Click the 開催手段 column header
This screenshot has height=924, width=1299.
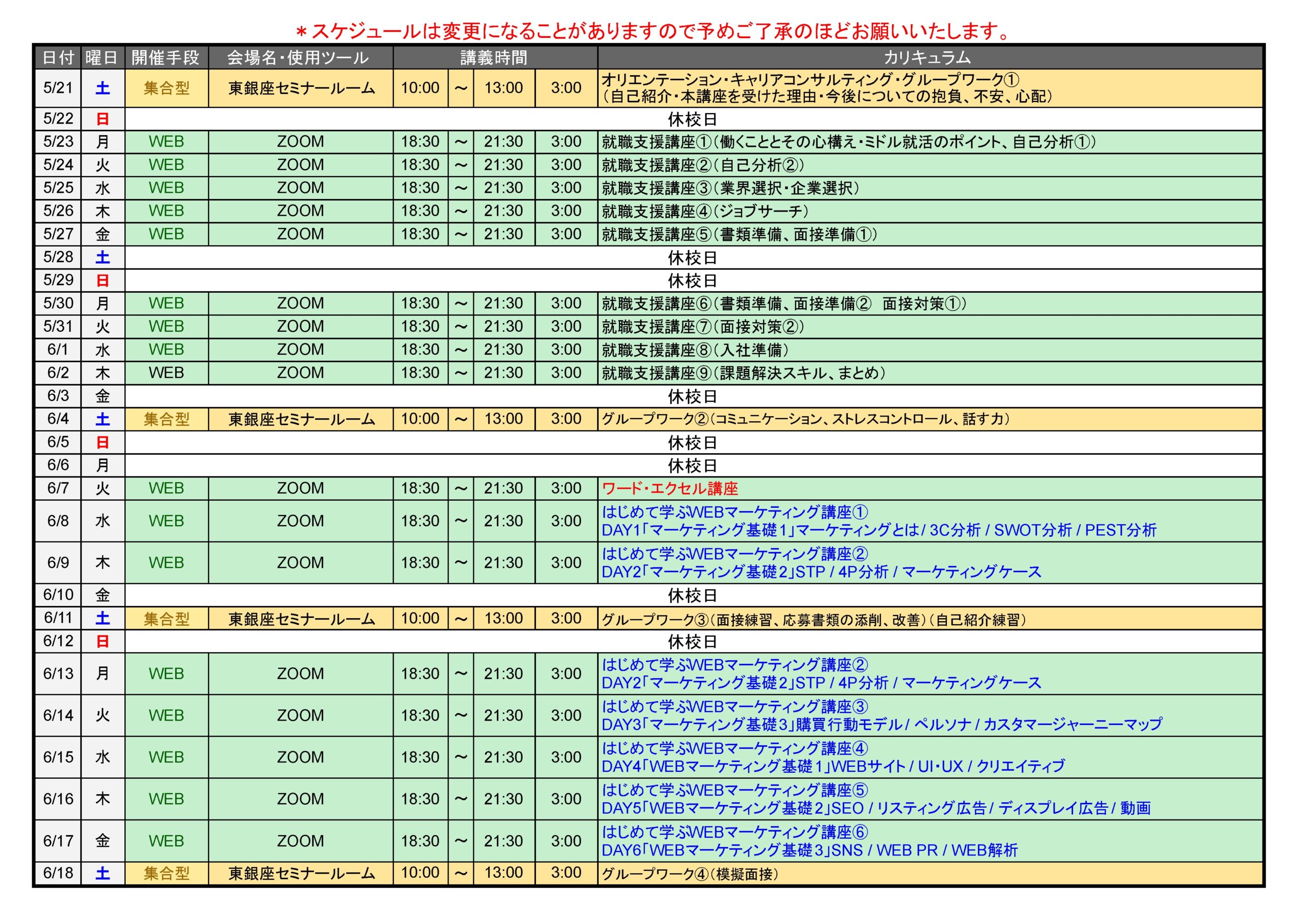[166, 57]
